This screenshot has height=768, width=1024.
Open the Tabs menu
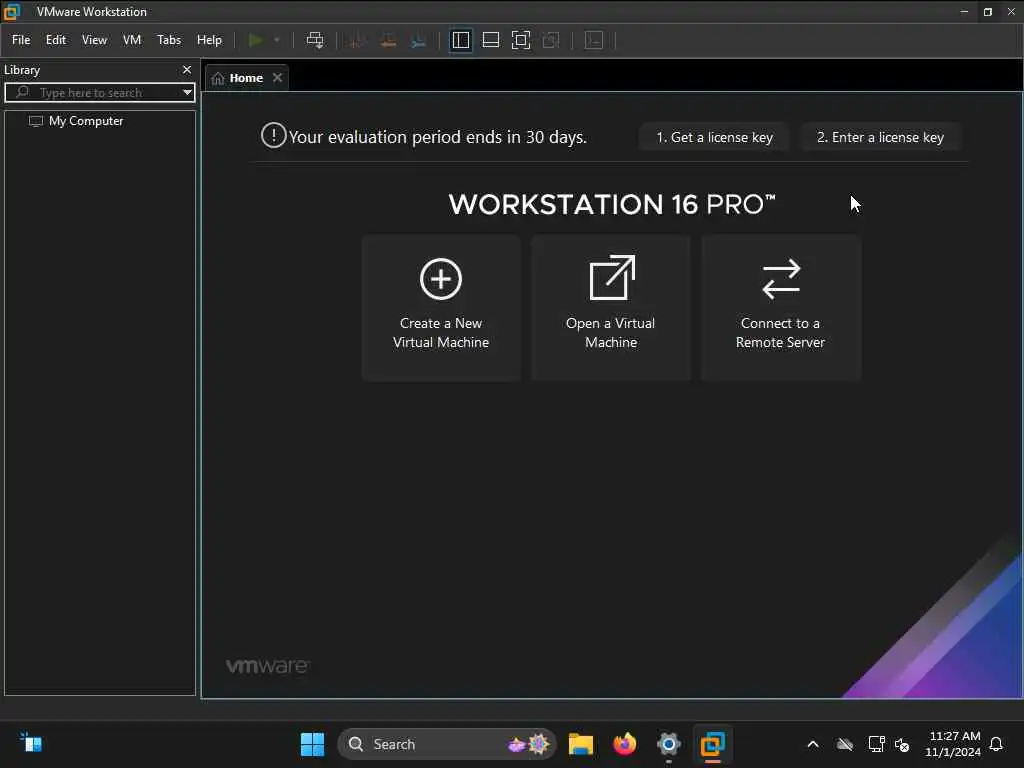(168, 40)
